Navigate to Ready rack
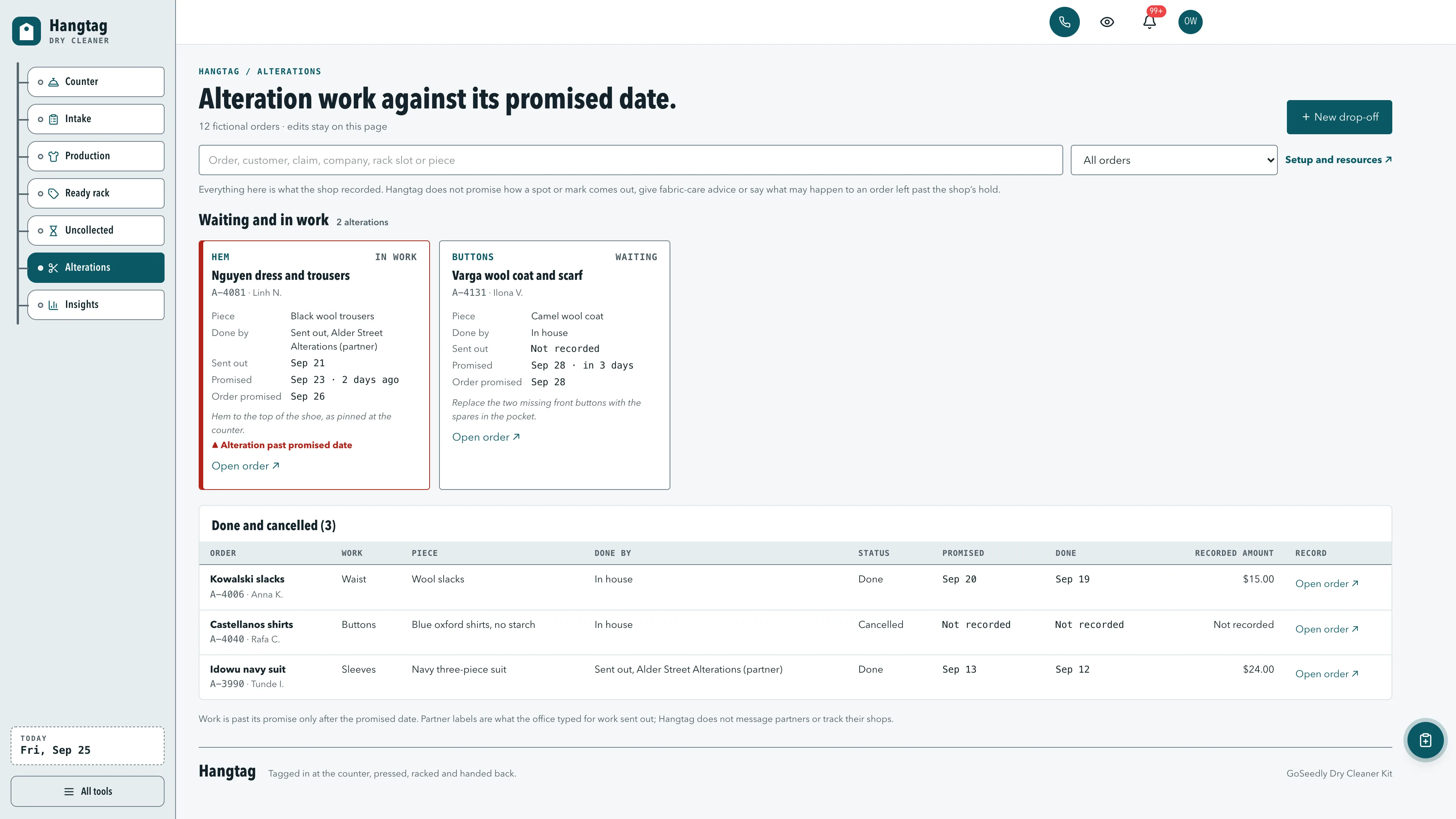 click(96, 193)
